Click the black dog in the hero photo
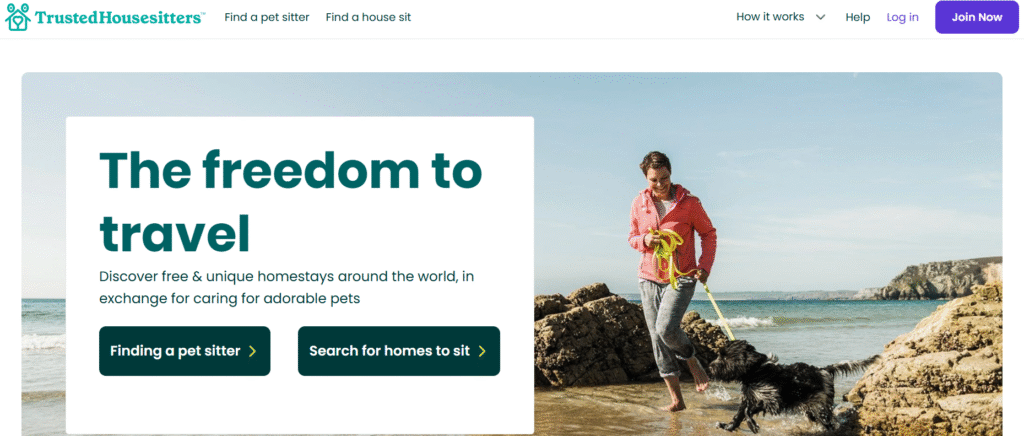 784,382
